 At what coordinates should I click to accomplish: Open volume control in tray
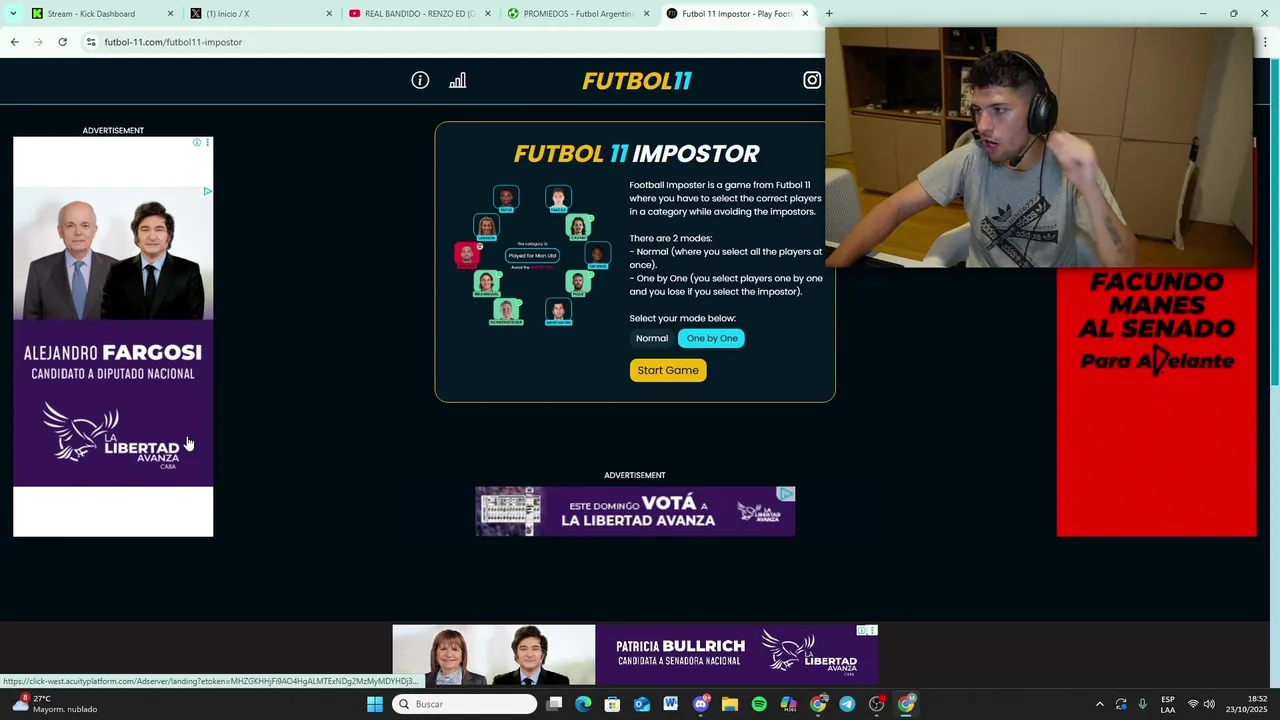pyautogui.click(x=1209, y=704)
